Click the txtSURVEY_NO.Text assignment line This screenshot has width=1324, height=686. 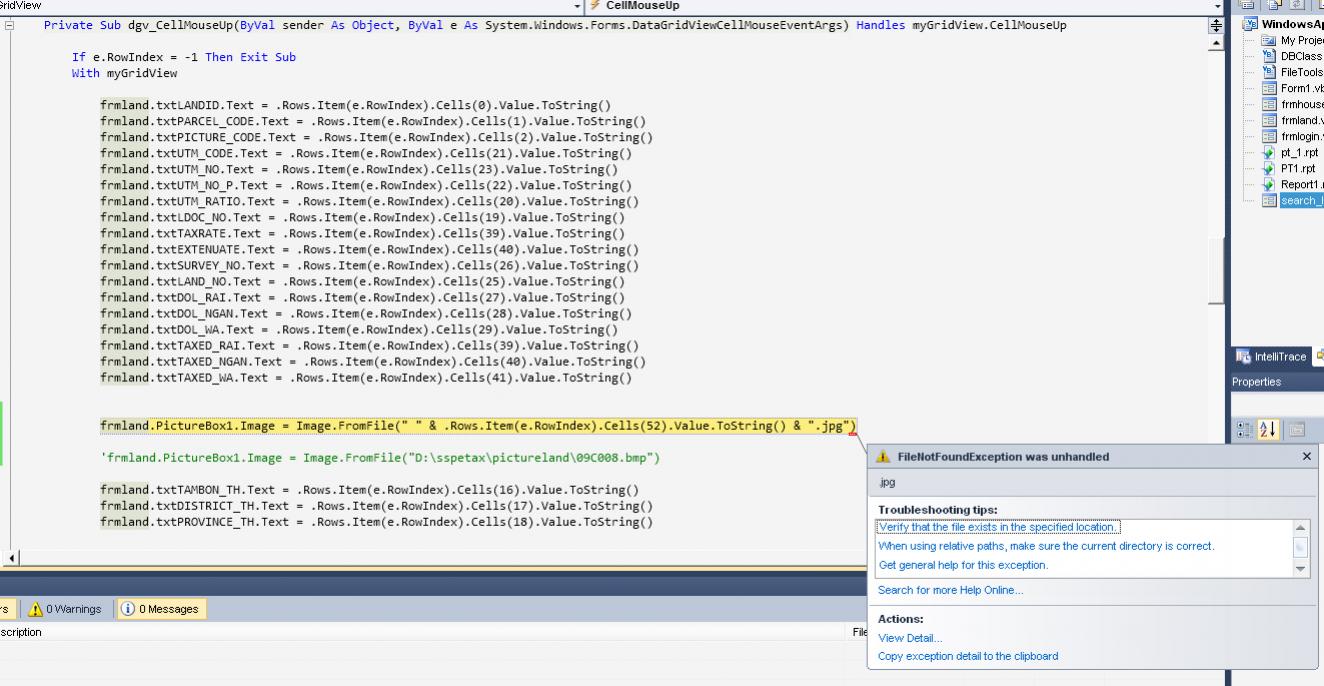(370, 265)
